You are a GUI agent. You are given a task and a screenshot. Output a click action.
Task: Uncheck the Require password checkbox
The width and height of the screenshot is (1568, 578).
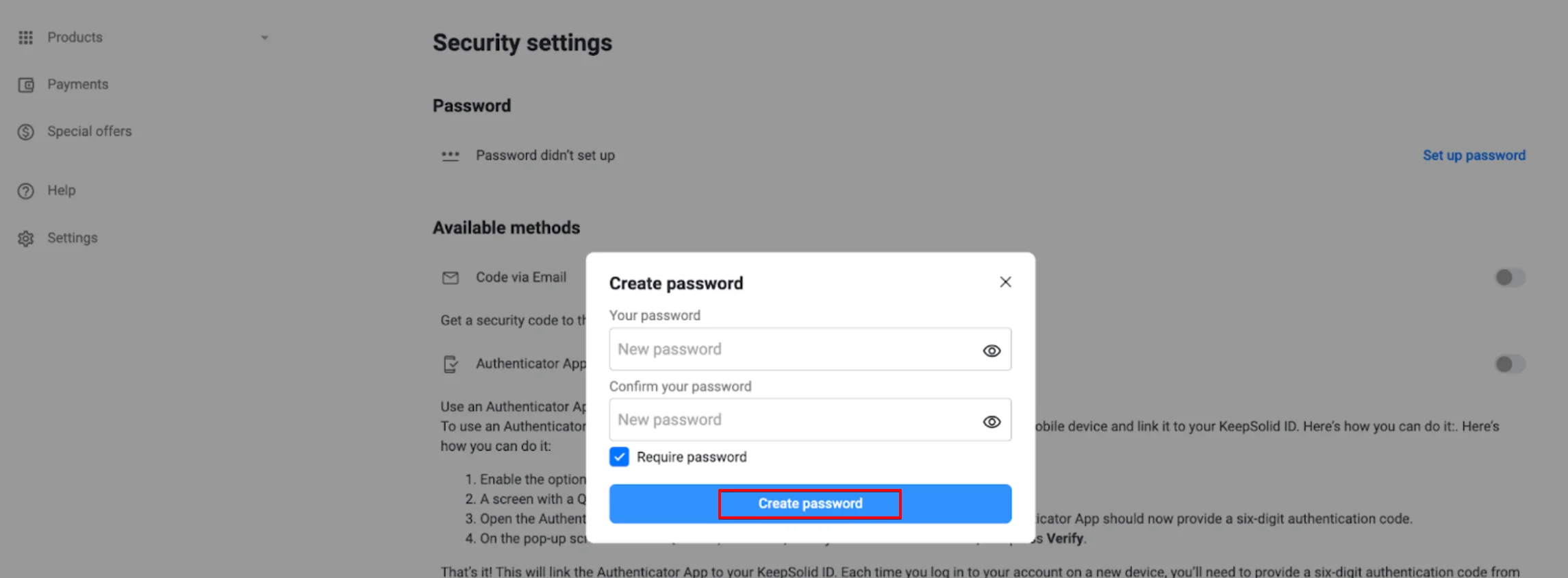point(619,457)
